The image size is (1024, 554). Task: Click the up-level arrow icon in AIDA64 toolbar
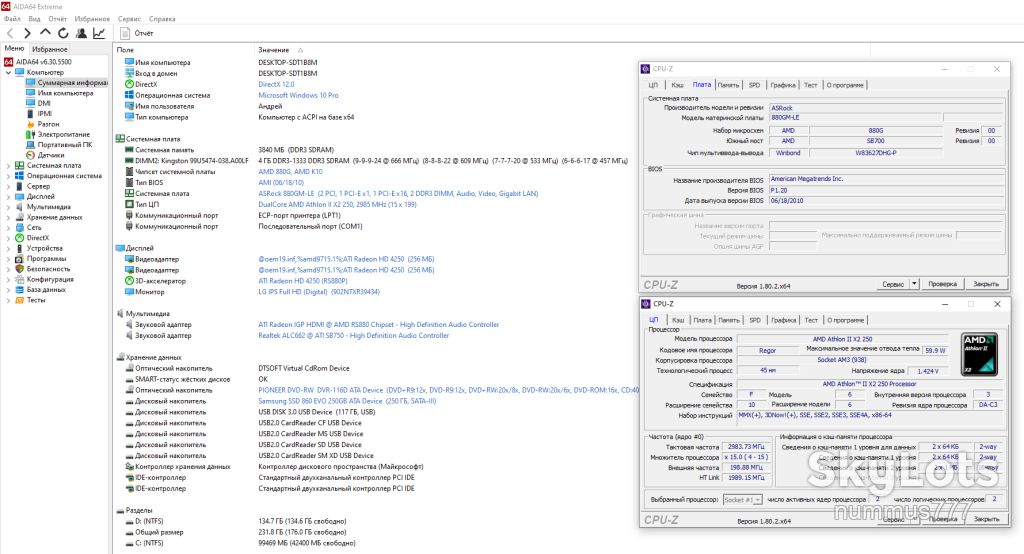click(45, 33)
